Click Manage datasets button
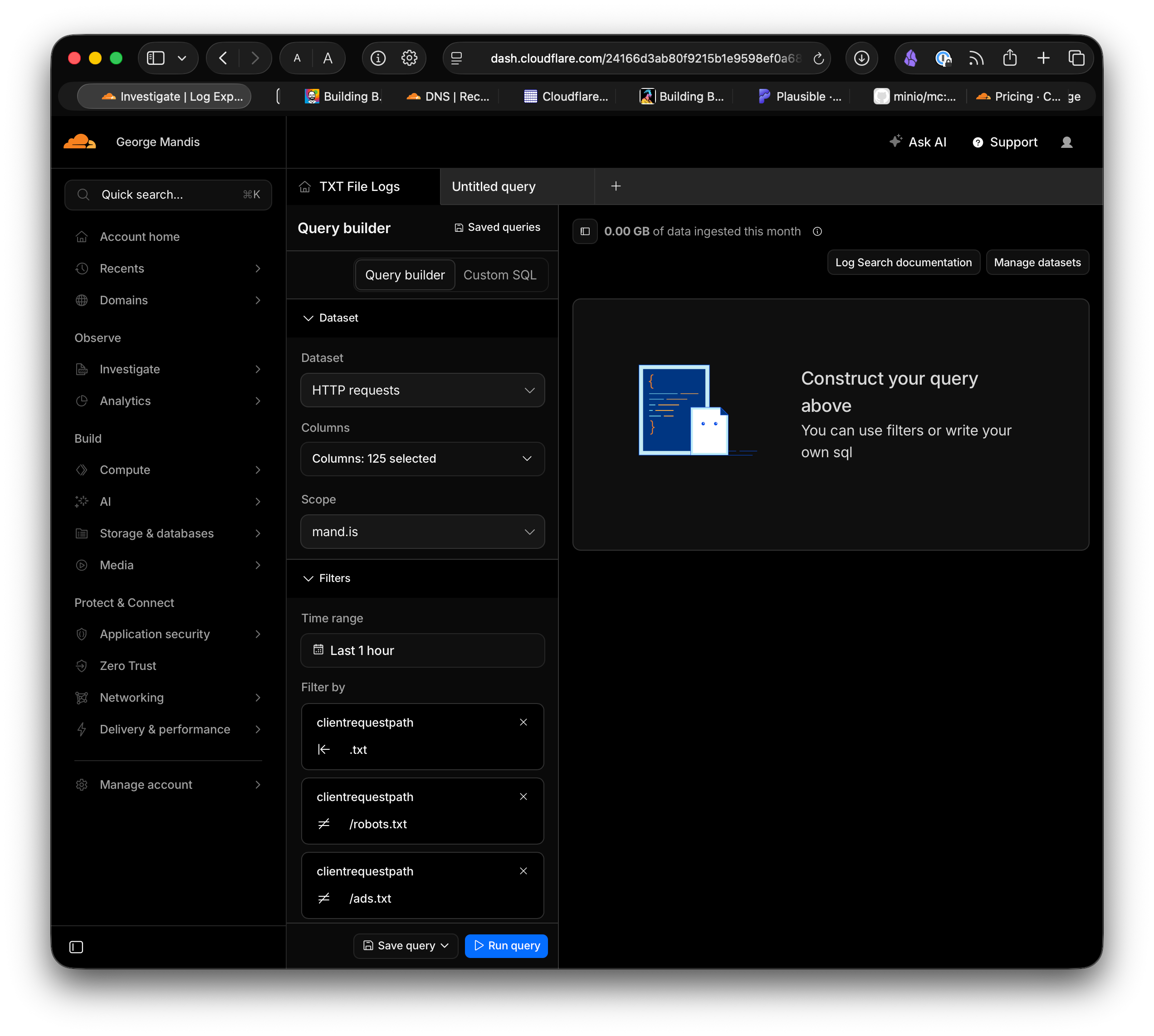This screenshot has height=1036, width=1154. pyautogui.click(x=1037, y=263)
